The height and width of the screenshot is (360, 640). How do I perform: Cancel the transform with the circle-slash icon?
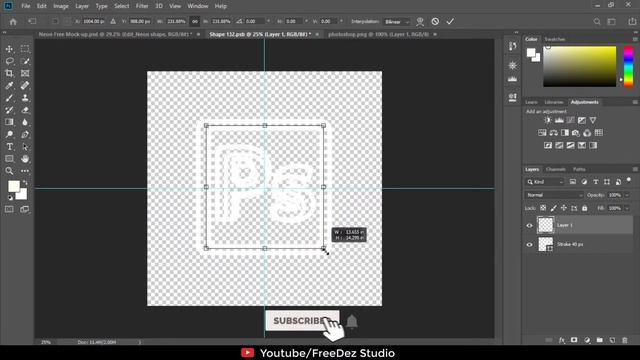[435, 21]
